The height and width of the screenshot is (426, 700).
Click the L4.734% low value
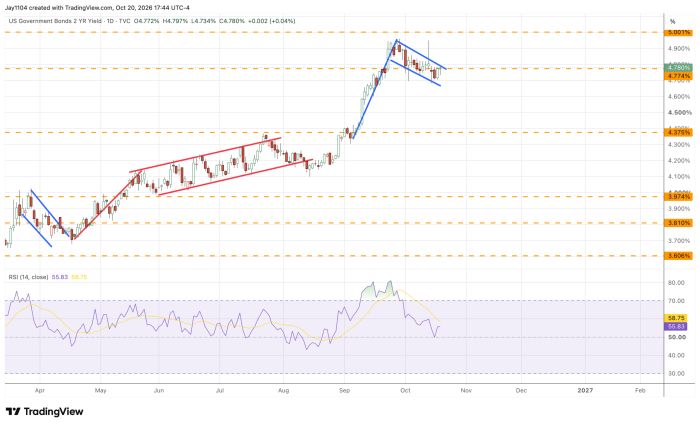click(204, 21)
